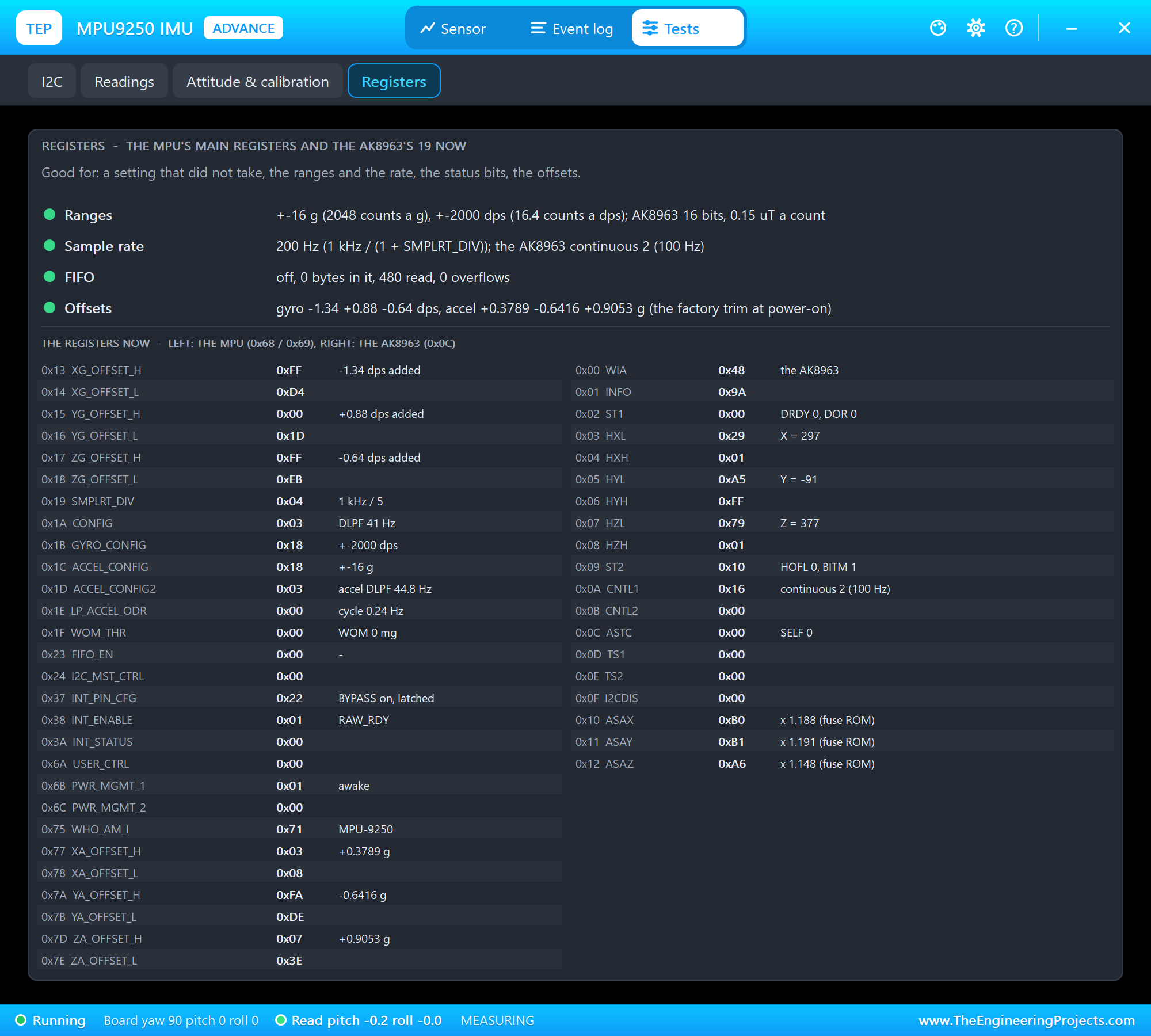Click the green Running status indicator
Viewport: 1151px width, 1036px height.
point(21,1020)
